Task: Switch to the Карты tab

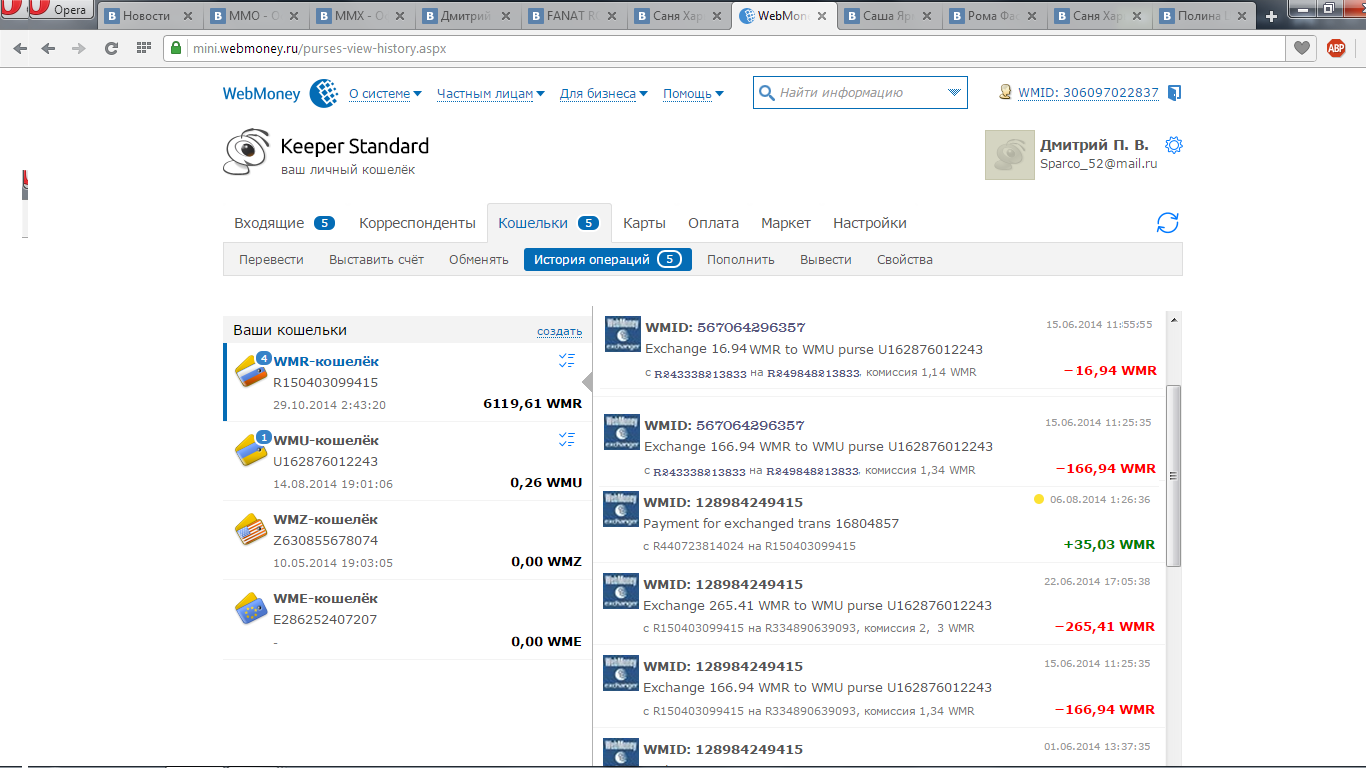Action: click(645, 223)
